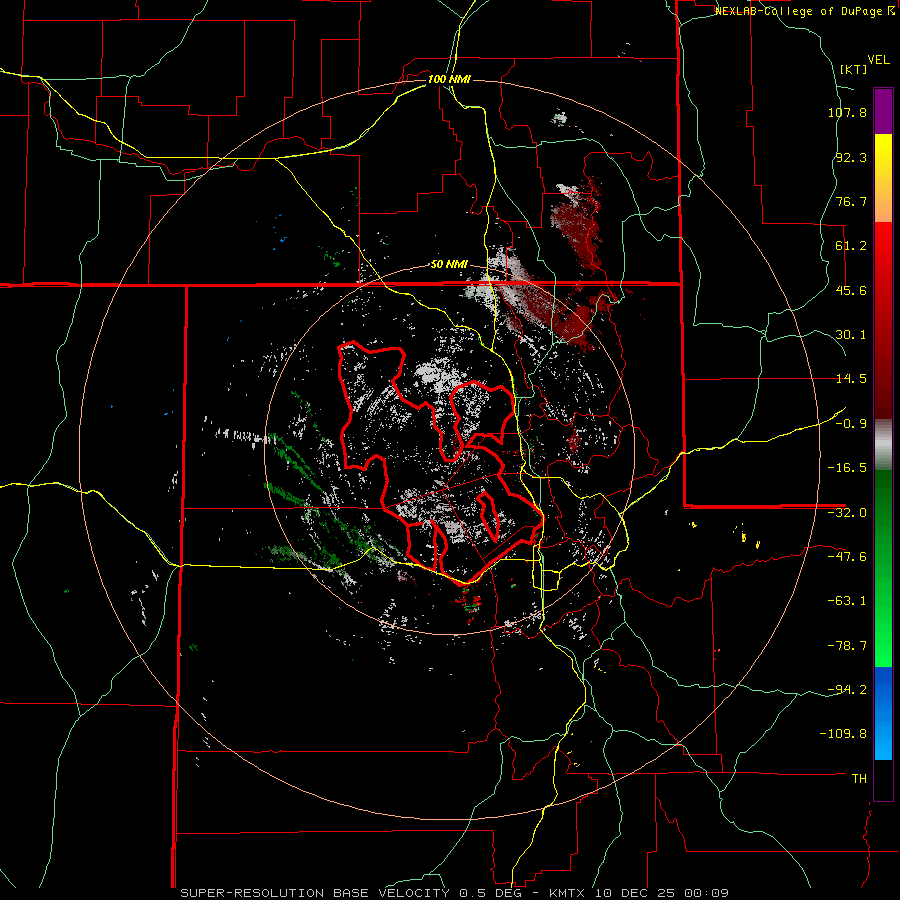Click the gray band near zero velocity

tap(883, 444)
